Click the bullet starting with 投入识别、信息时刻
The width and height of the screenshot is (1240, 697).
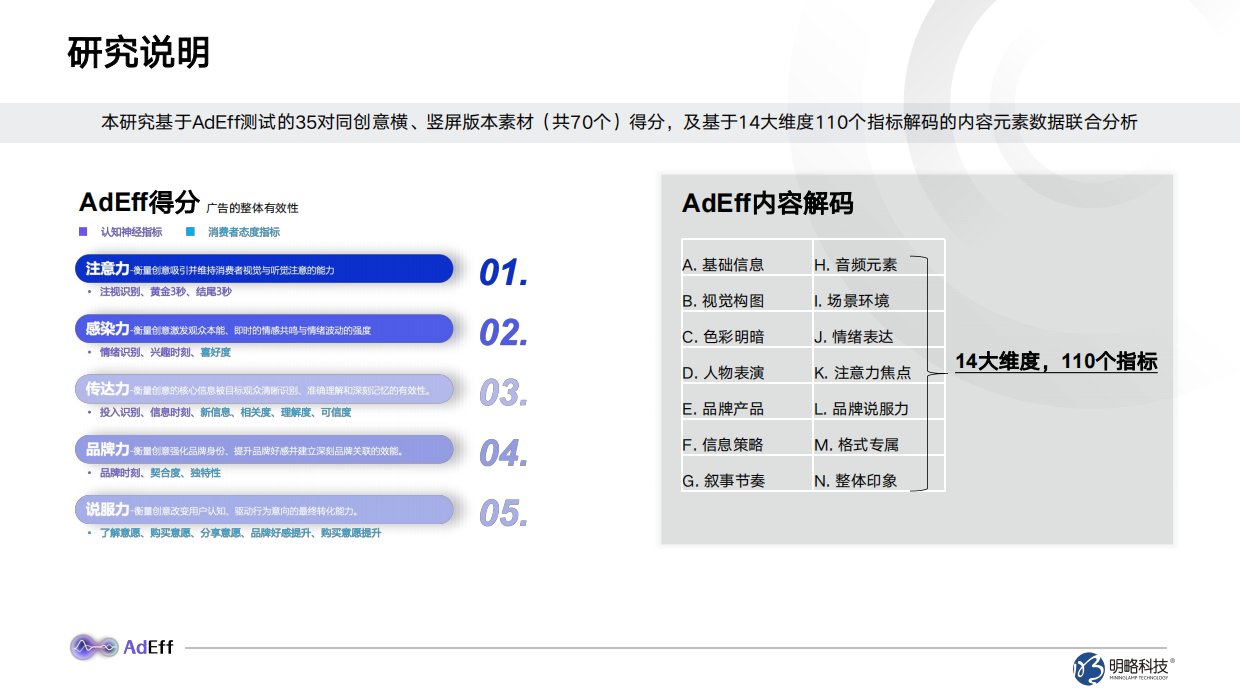point(225,412)
